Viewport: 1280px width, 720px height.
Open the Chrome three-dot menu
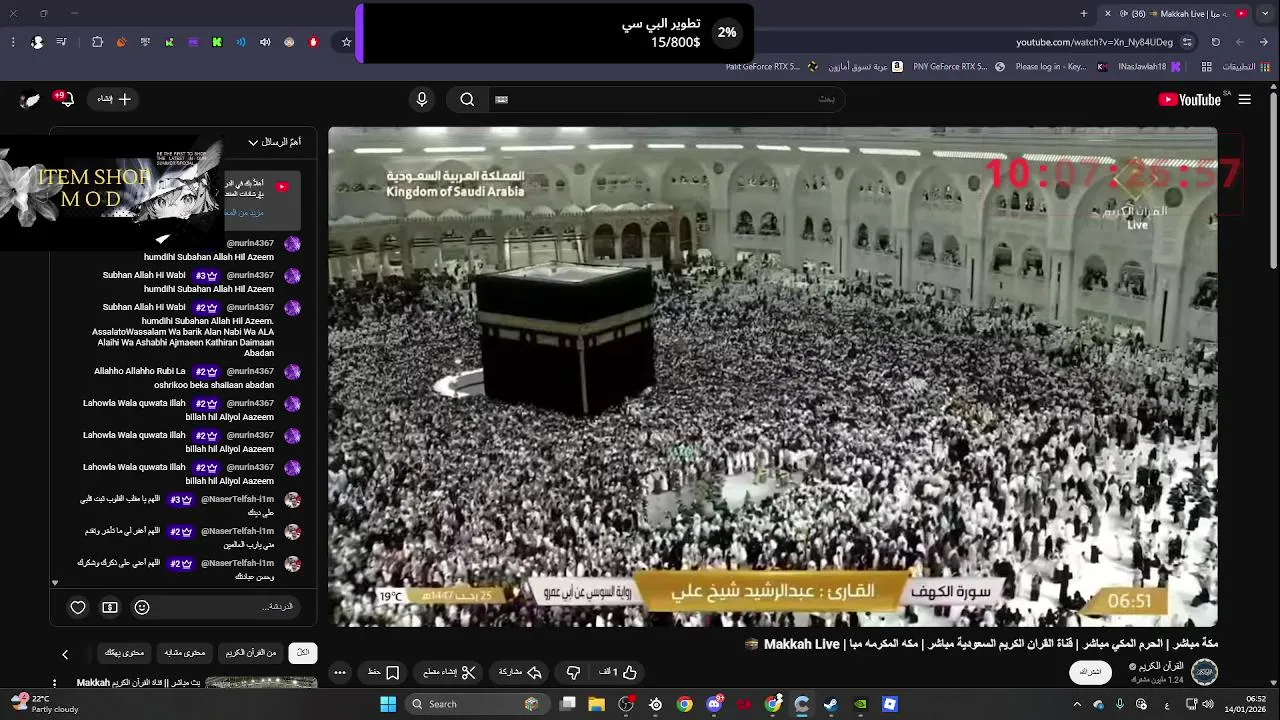point(13,42)
